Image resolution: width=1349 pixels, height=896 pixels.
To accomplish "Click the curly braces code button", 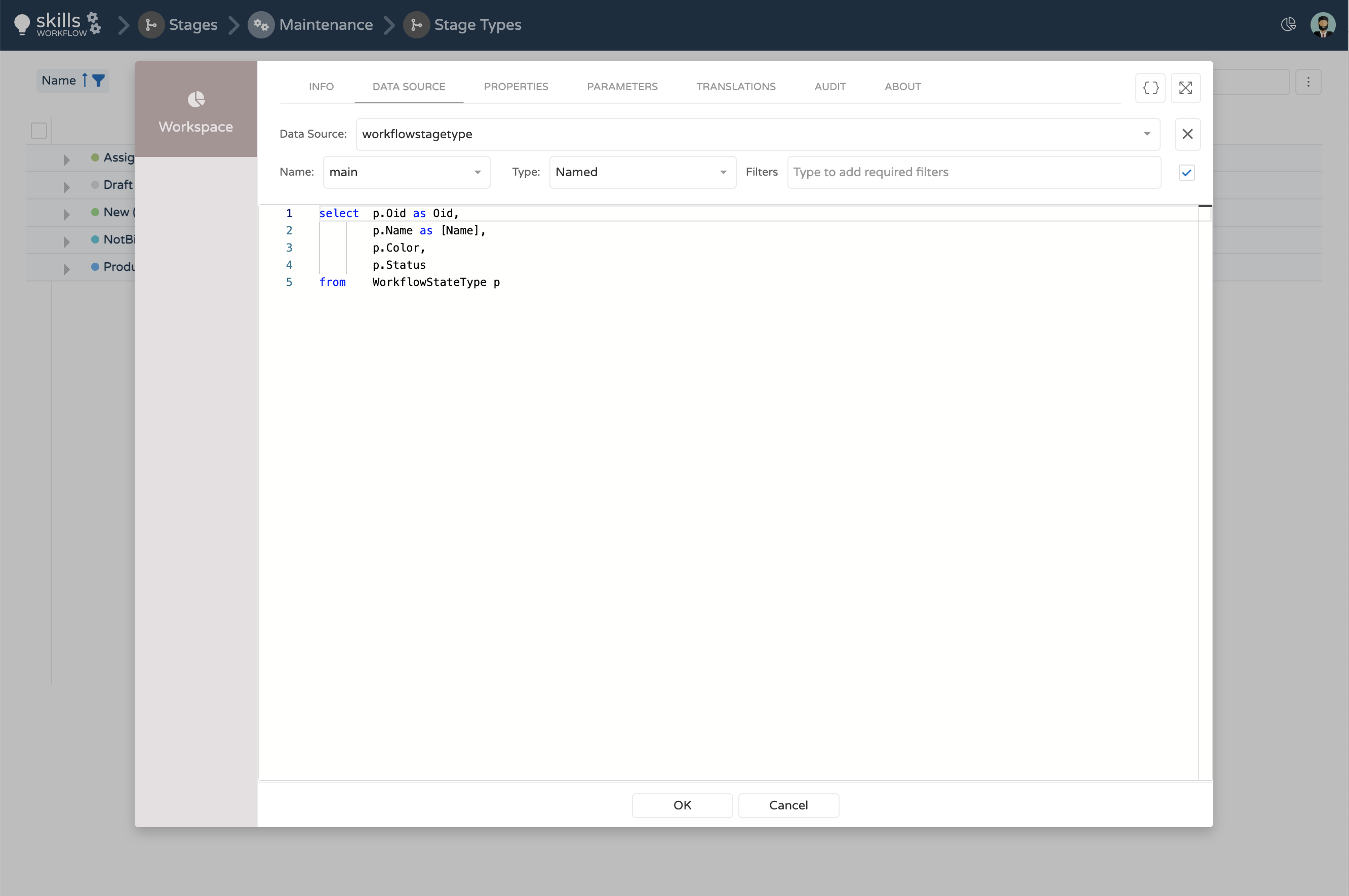I will pos(1150,88).
